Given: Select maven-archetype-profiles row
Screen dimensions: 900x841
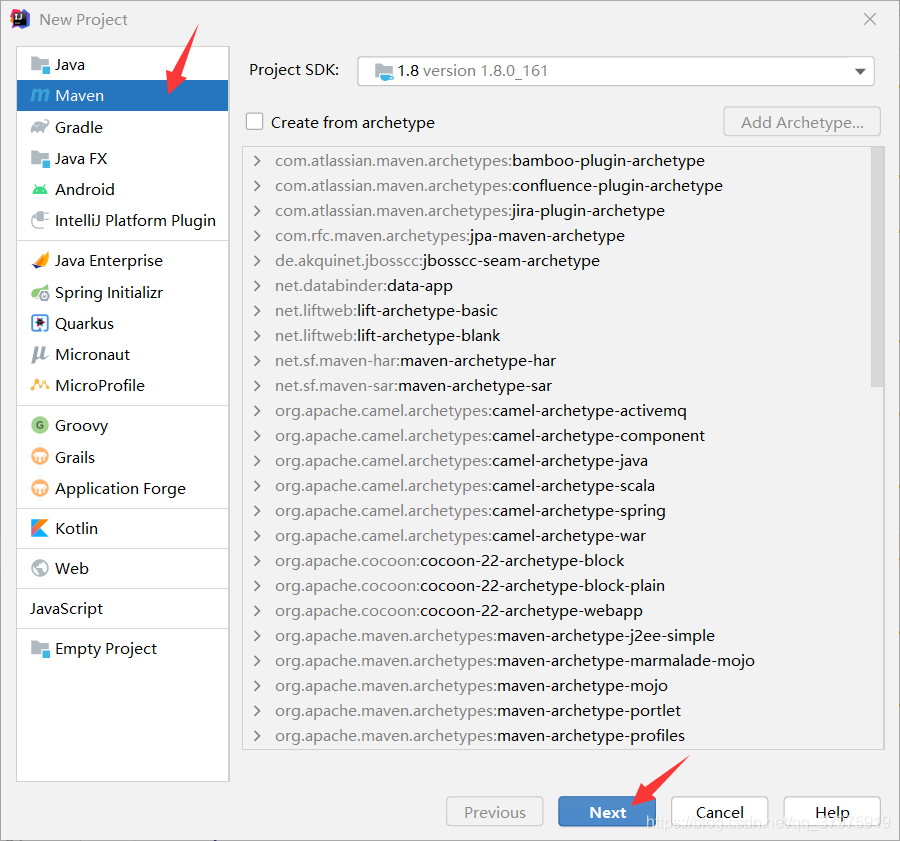Looking at the screenshot, I should 557,735.
